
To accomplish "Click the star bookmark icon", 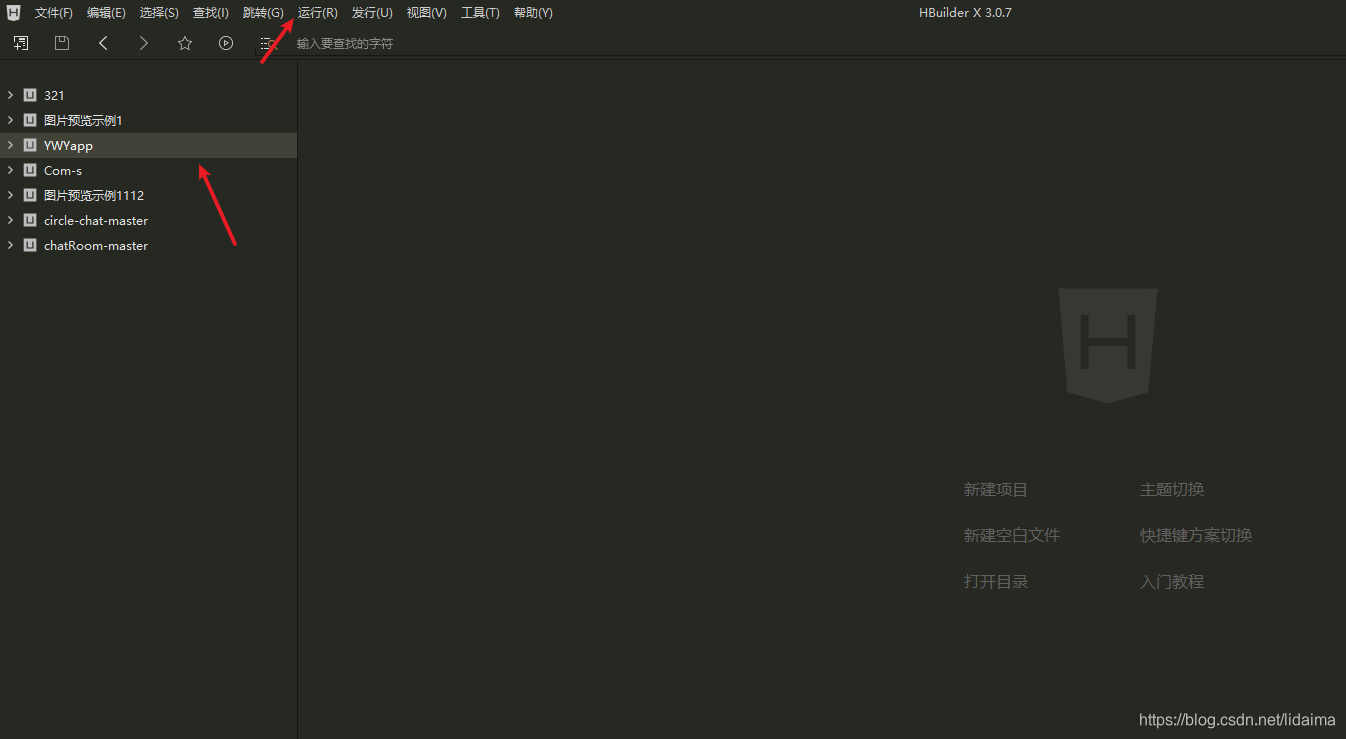I will [185, 43].
